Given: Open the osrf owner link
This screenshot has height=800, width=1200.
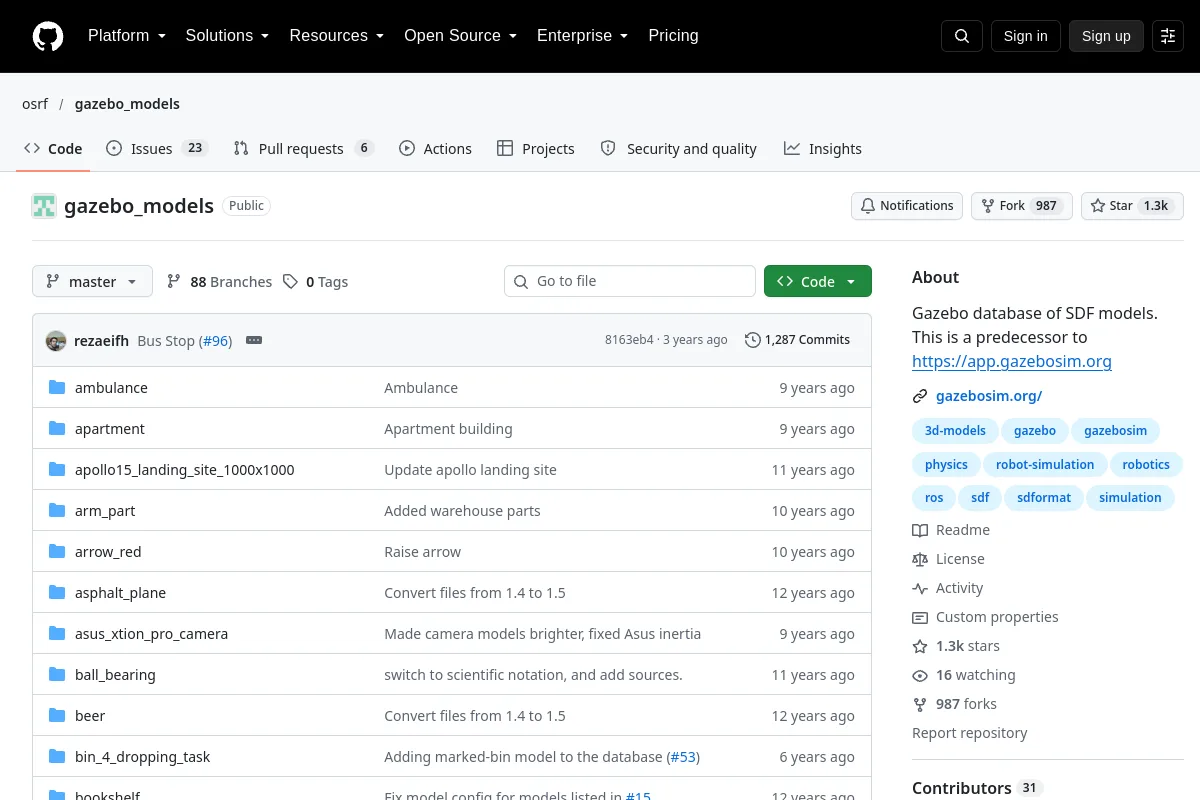Looking at the screenshot, I should (x=35, y=104).
